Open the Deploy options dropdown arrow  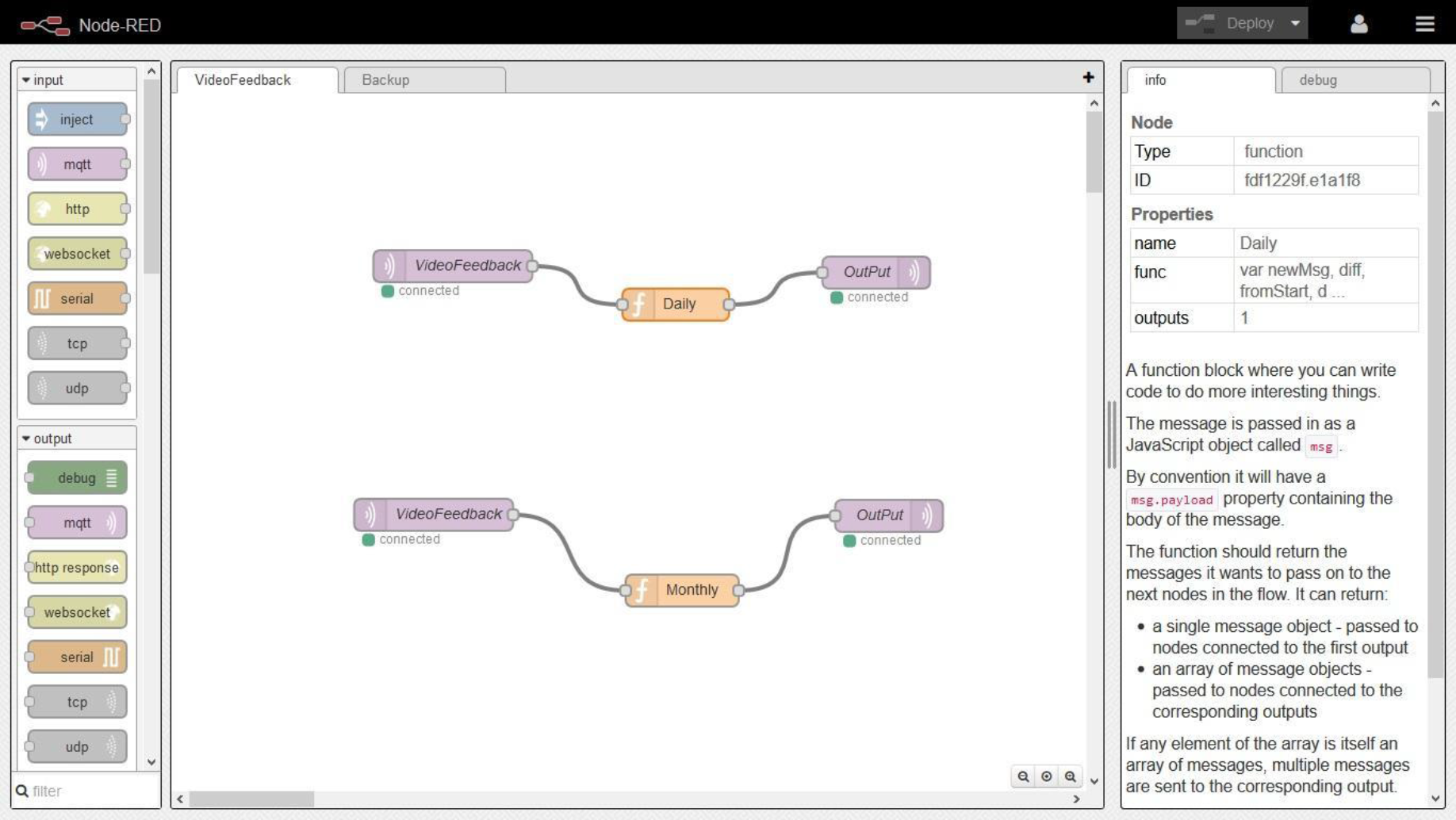click(x=1295, y=23)
